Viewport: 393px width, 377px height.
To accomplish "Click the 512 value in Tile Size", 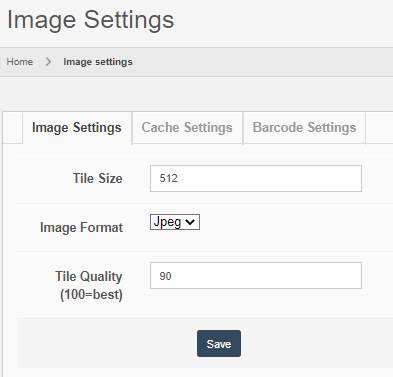I will (x=168, y=178).
